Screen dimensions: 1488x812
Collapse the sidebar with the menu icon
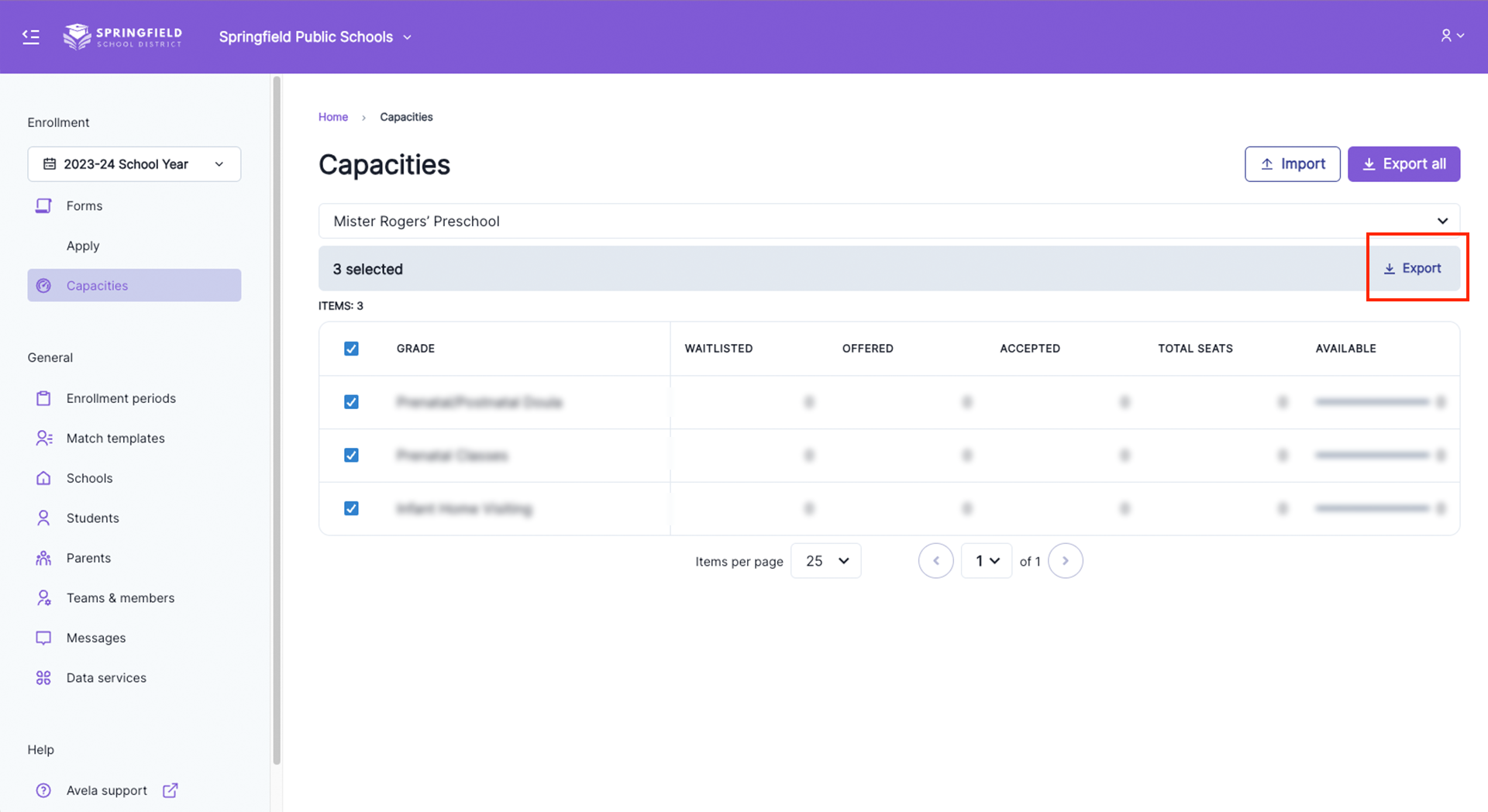tap(31, 36)
